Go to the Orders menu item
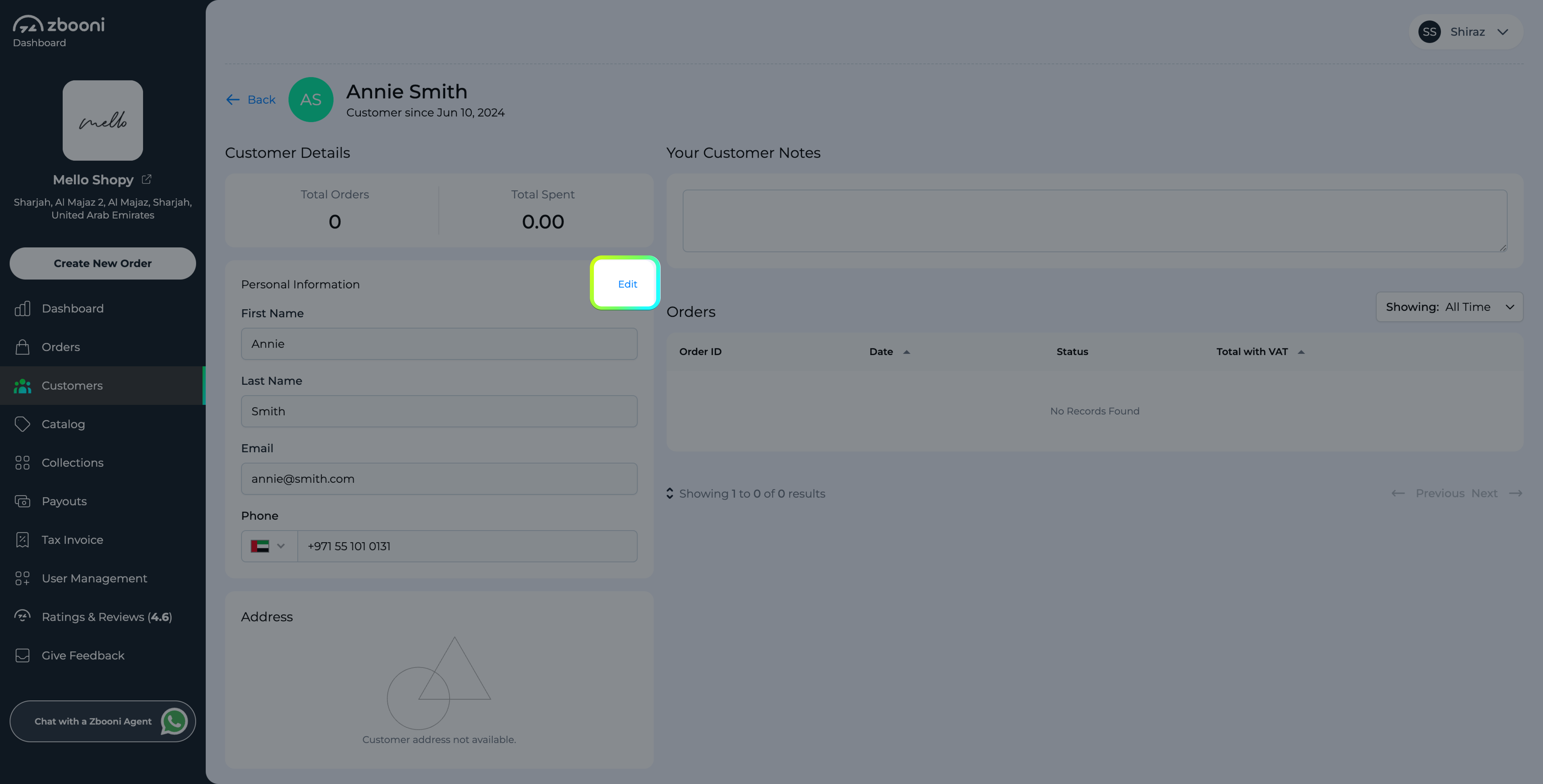1543x784 pixels. pyautogui.click(x=61, y=347)
